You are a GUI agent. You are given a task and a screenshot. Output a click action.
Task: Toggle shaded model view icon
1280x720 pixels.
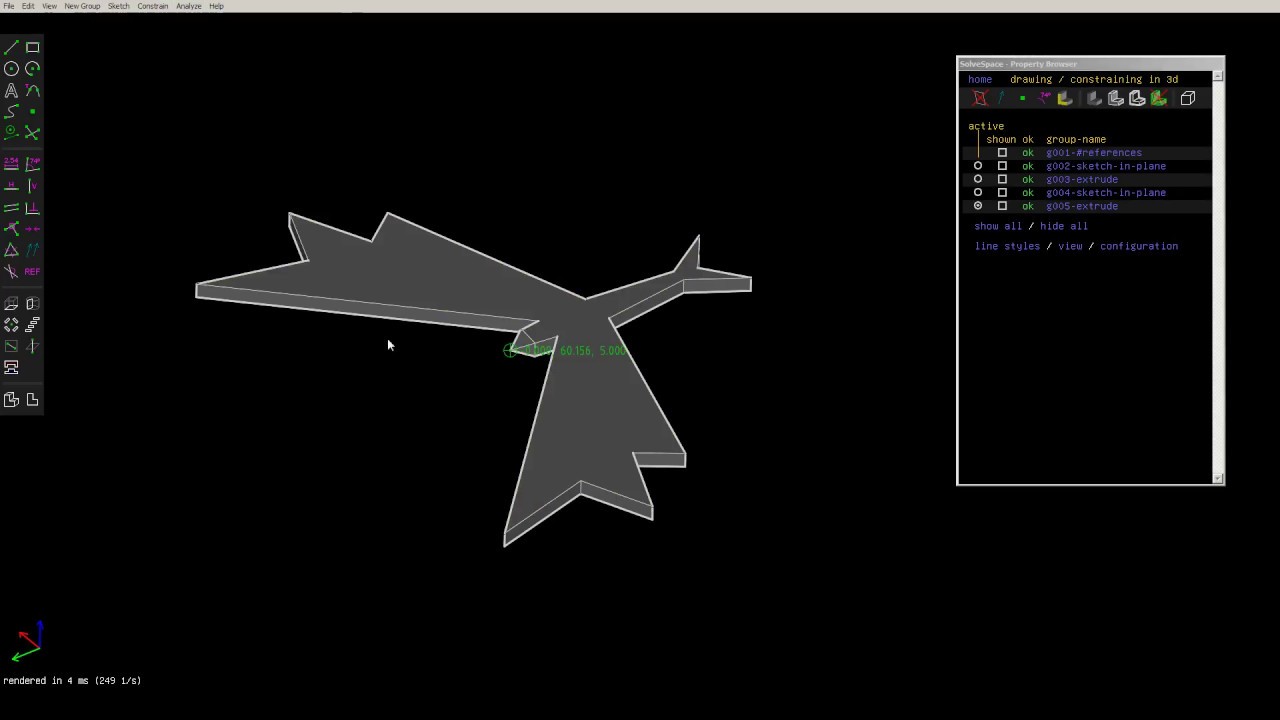(x=1094, y=98)
